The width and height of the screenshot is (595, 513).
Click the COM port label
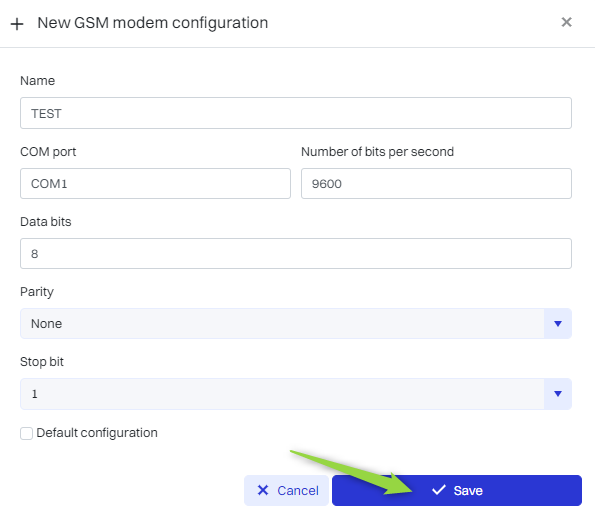(x=48, y=152)
